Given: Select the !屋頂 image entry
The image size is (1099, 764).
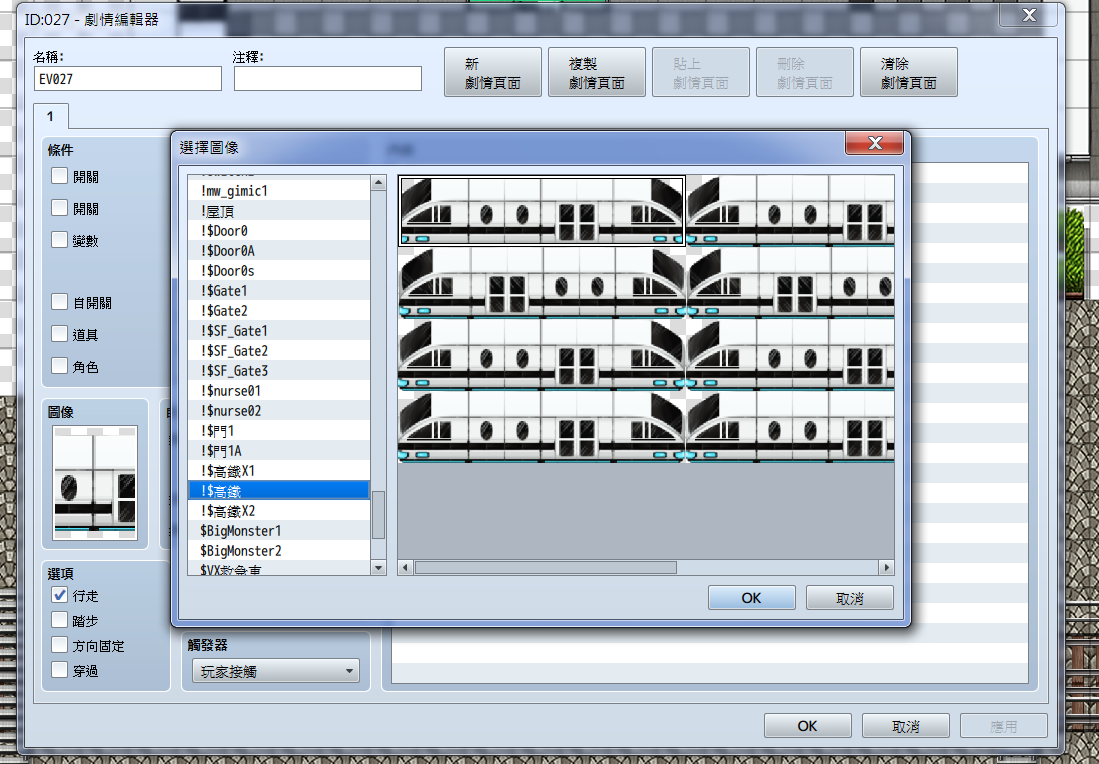Looking at the screenshot, I should [279, 211].
